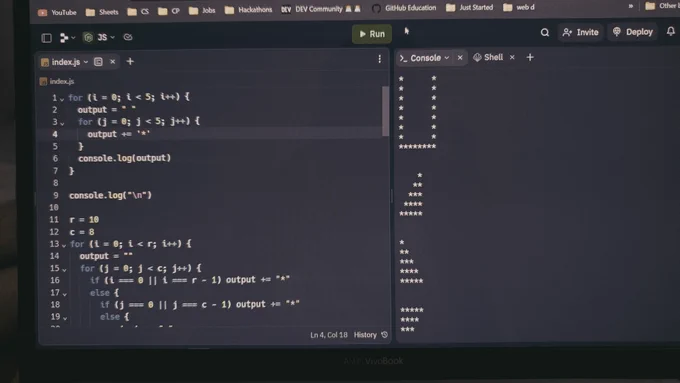Close the Console tab
The image size is (680, 383).
pos(460,57)
